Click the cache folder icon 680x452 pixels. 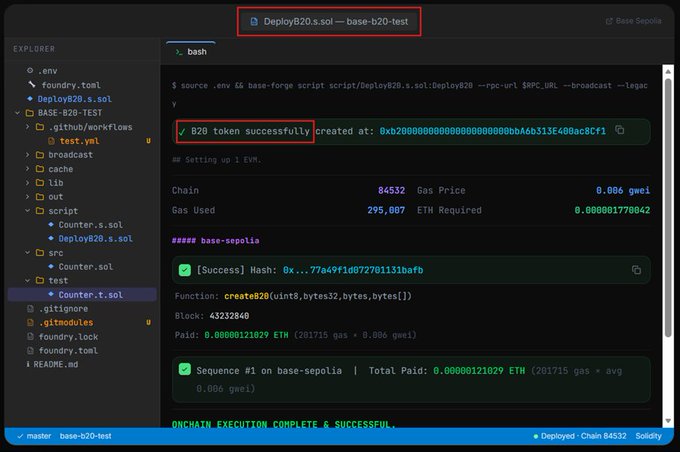click(40, 169)
